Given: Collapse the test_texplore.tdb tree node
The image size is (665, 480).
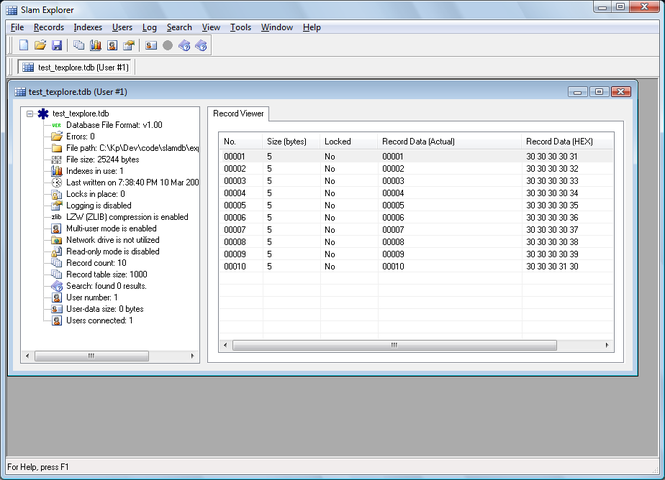Looking at the screenshot, I should (29, 114).
